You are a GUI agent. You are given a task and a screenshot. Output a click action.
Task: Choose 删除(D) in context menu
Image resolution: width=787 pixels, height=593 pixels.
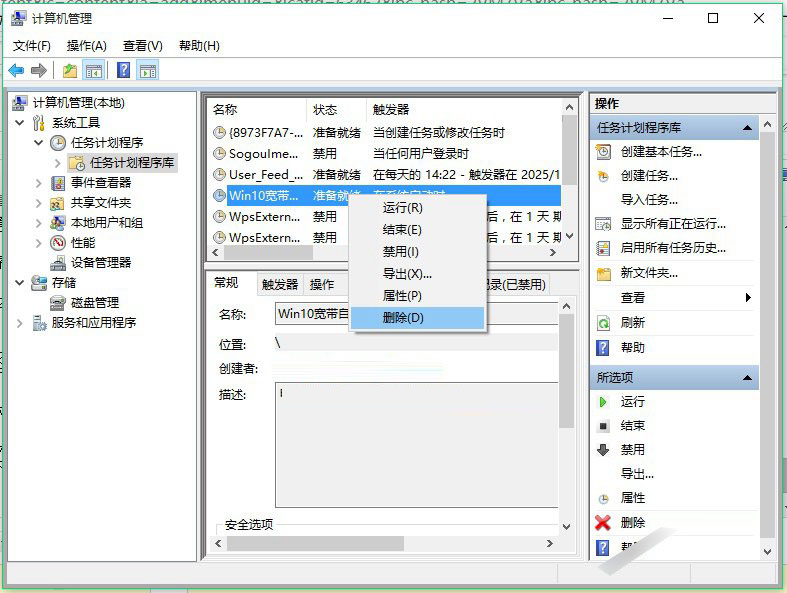(418, 318)
